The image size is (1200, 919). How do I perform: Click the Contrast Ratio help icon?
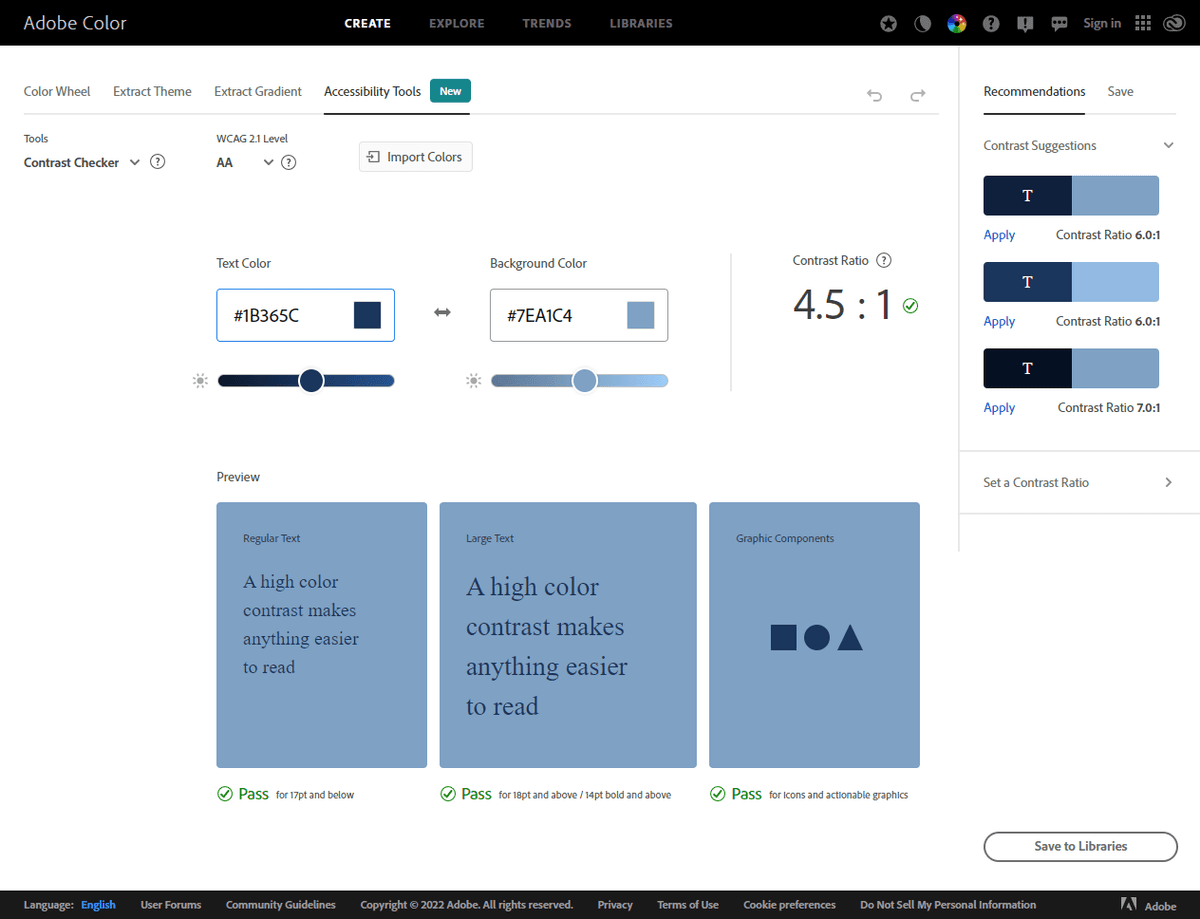pos(883,260)
